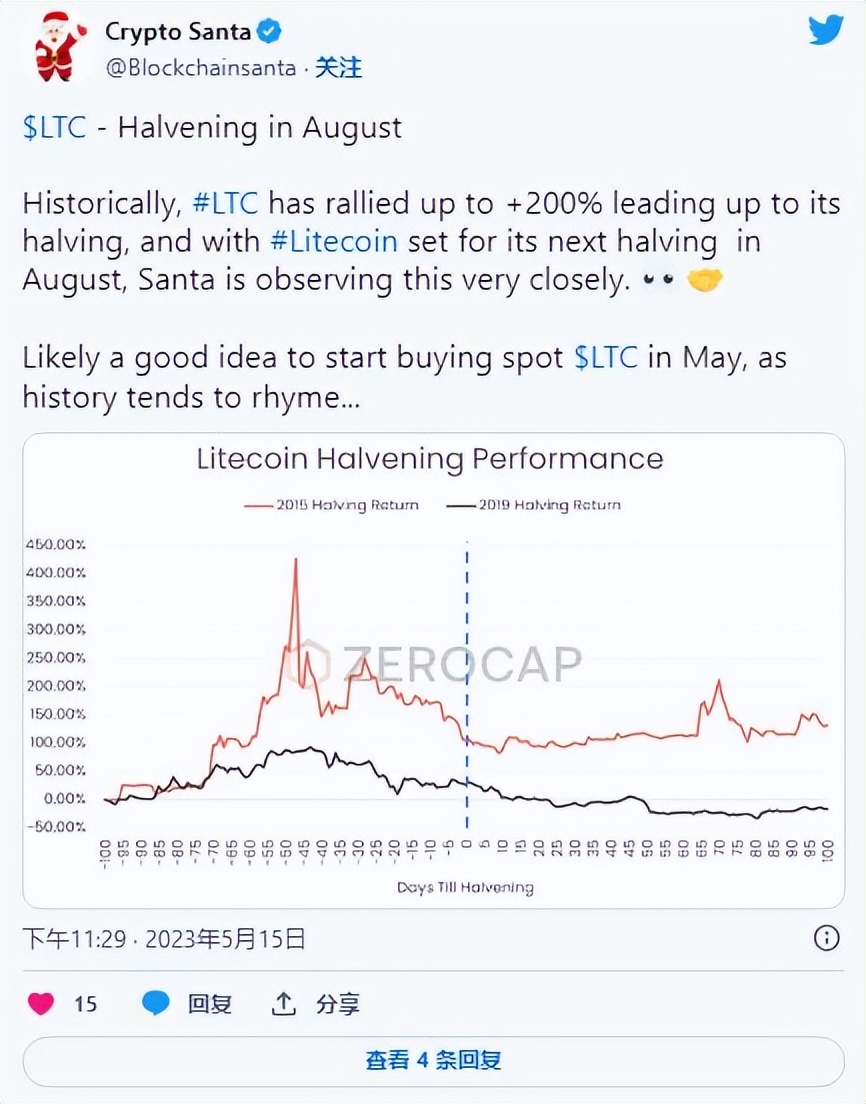Viewport: 866px width, 1104px height.
Task: Follow the account via 关注 link
Action: [x=338, y=68]
